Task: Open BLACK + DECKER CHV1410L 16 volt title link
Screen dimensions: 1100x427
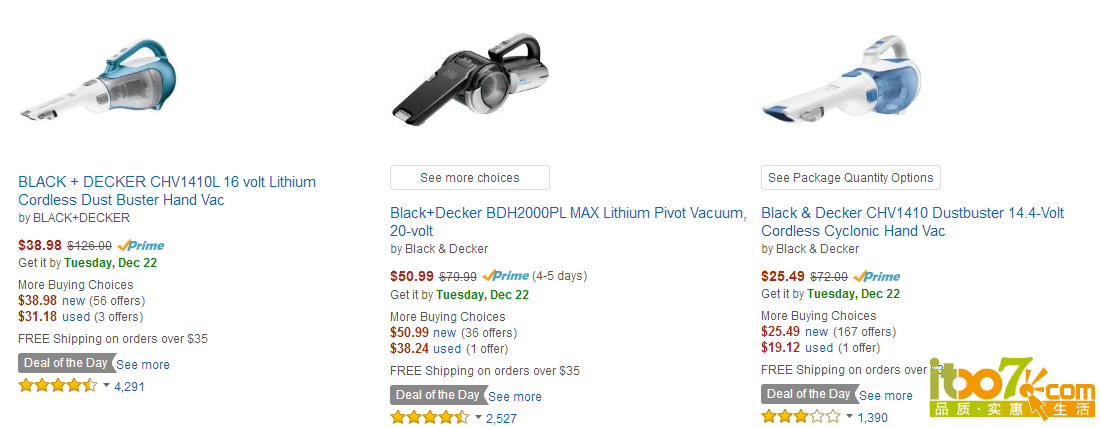Action: tap(167, 191)
